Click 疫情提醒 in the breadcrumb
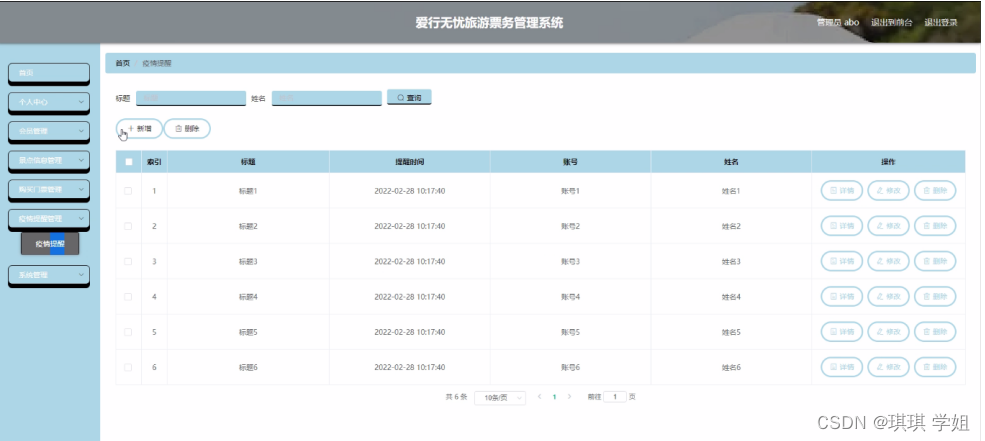Viewport: 985px width, 441px height. 157,63
